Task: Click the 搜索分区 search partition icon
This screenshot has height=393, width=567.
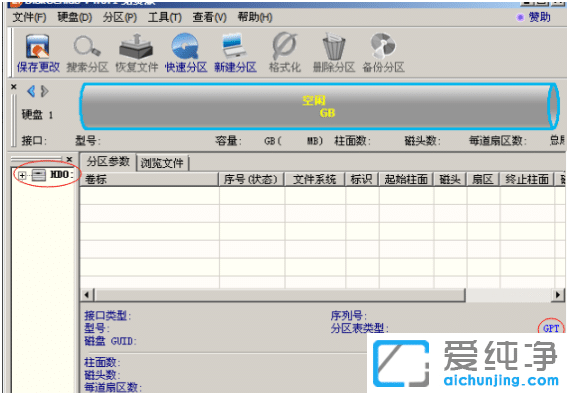Action: coord(87,53)
